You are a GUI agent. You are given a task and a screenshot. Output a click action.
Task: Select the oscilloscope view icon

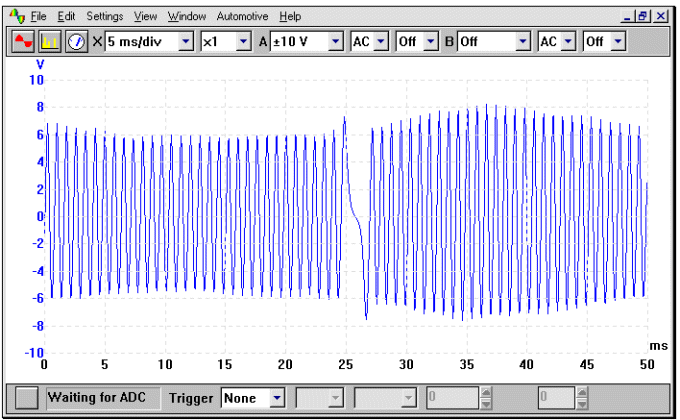coord(21,42)
